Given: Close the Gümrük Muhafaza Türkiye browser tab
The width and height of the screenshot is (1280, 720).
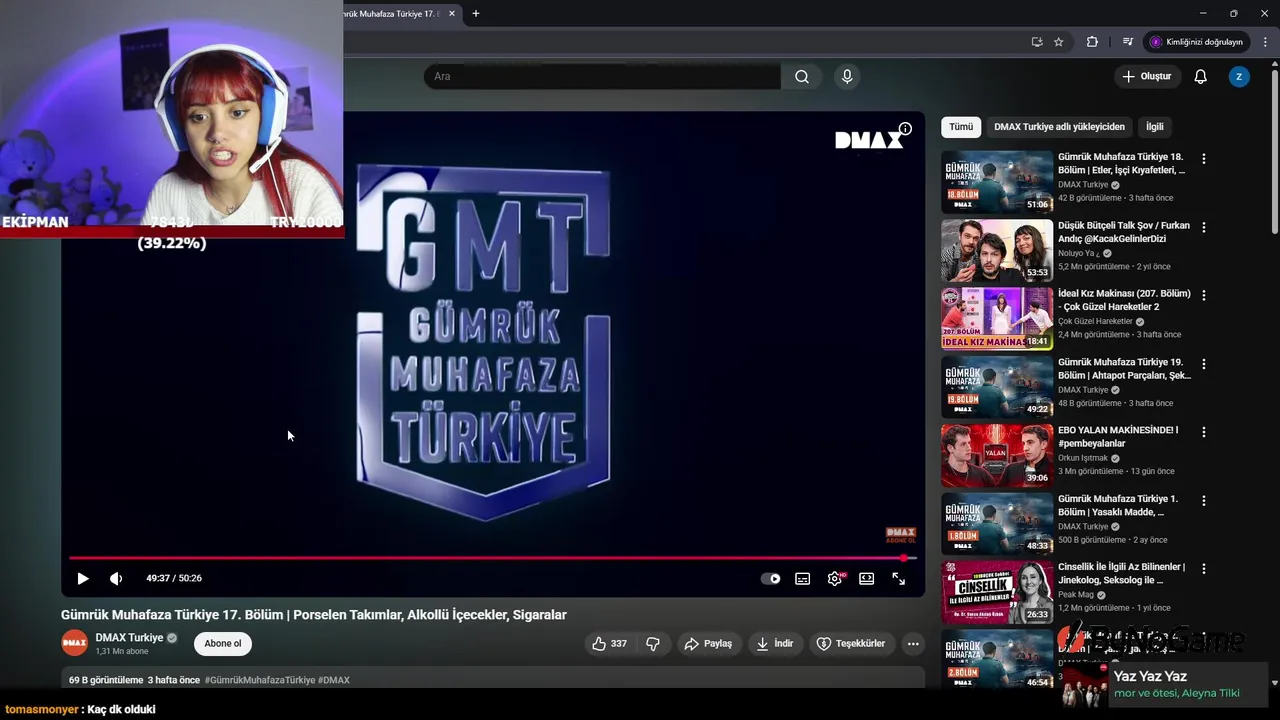Looking at the screenshot, I should 452,14.
